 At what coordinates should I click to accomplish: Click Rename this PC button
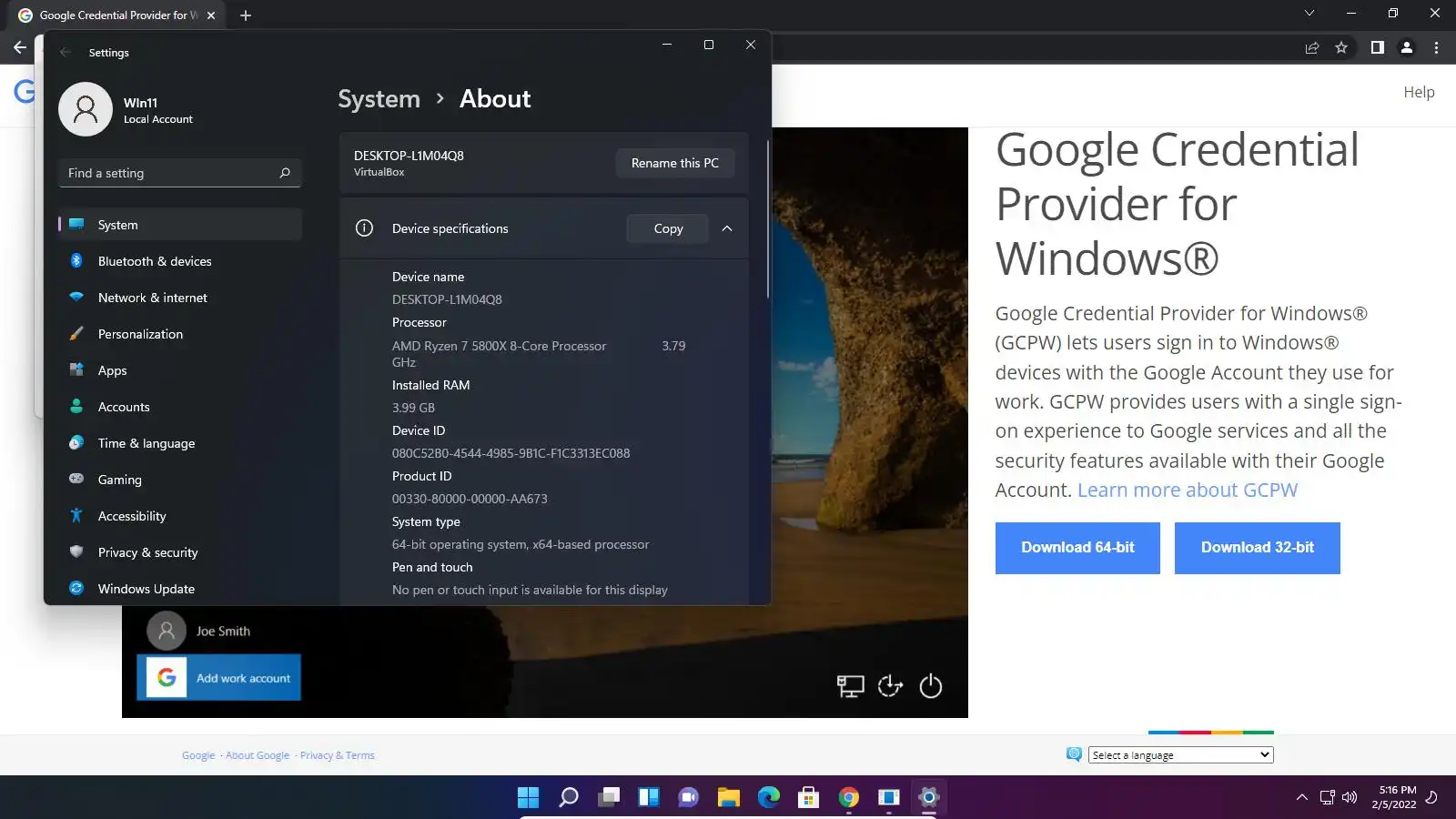click(x=675, y=163)
